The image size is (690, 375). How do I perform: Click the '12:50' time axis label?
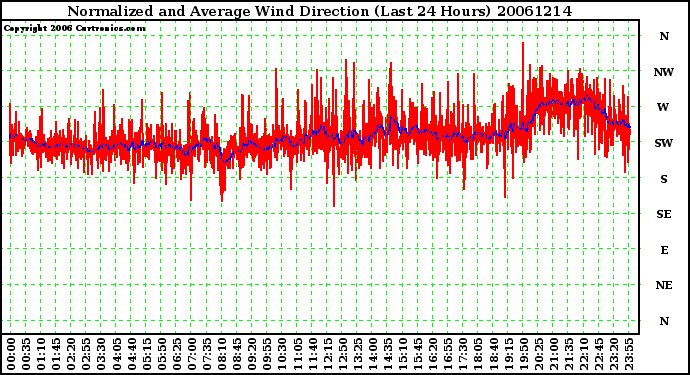343,354
